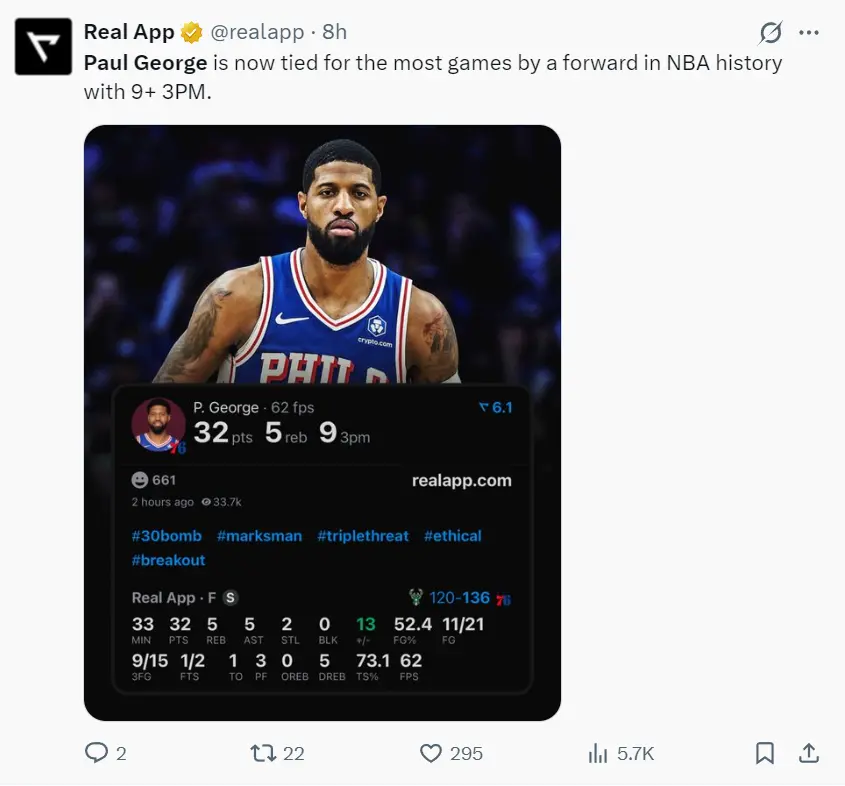View post analytics bar chart icon
Image resolution: width=845 pixels, height=786 pixels.
point(598,753)
